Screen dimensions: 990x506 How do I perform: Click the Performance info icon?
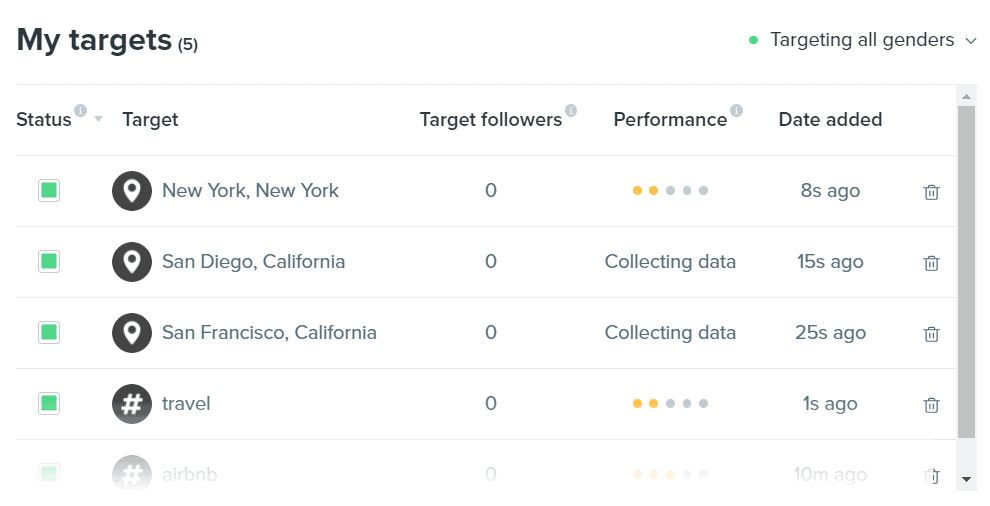point(736,111)
